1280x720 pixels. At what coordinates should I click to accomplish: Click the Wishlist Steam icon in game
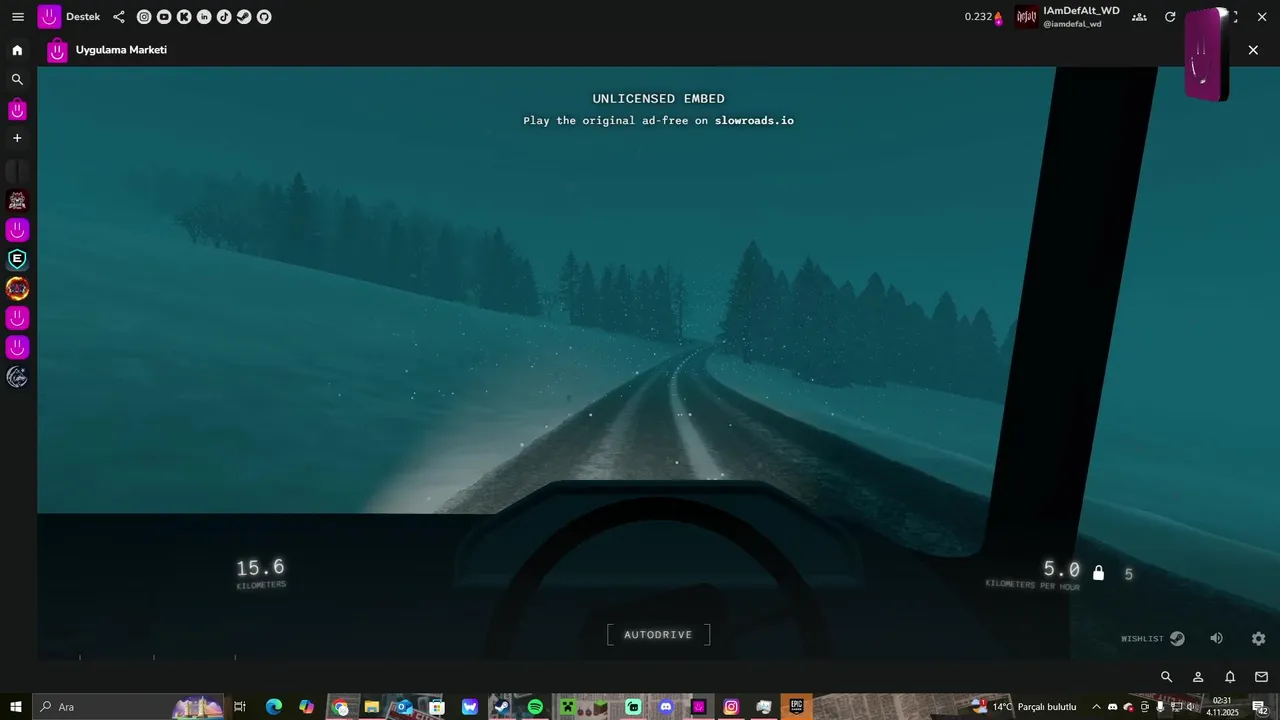click(1177, 638)
